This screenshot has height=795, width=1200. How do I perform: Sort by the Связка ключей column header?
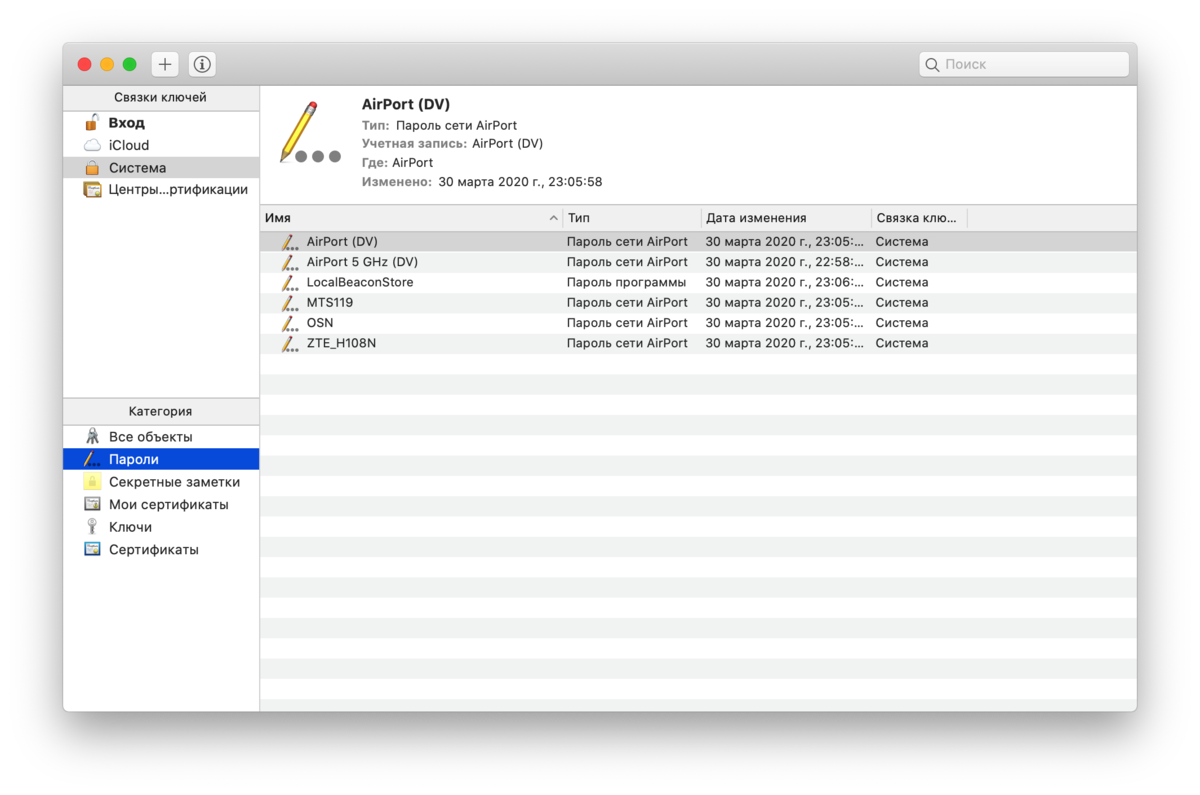click(919, 218)
